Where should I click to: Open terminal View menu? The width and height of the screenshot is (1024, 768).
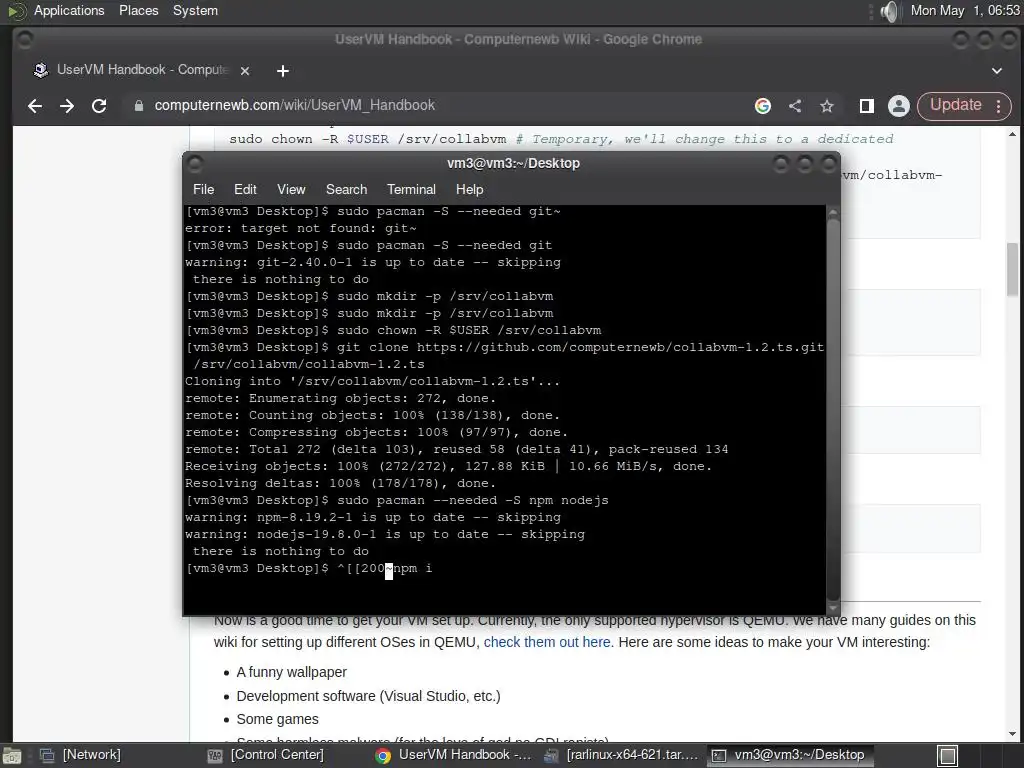click(291, 189)
